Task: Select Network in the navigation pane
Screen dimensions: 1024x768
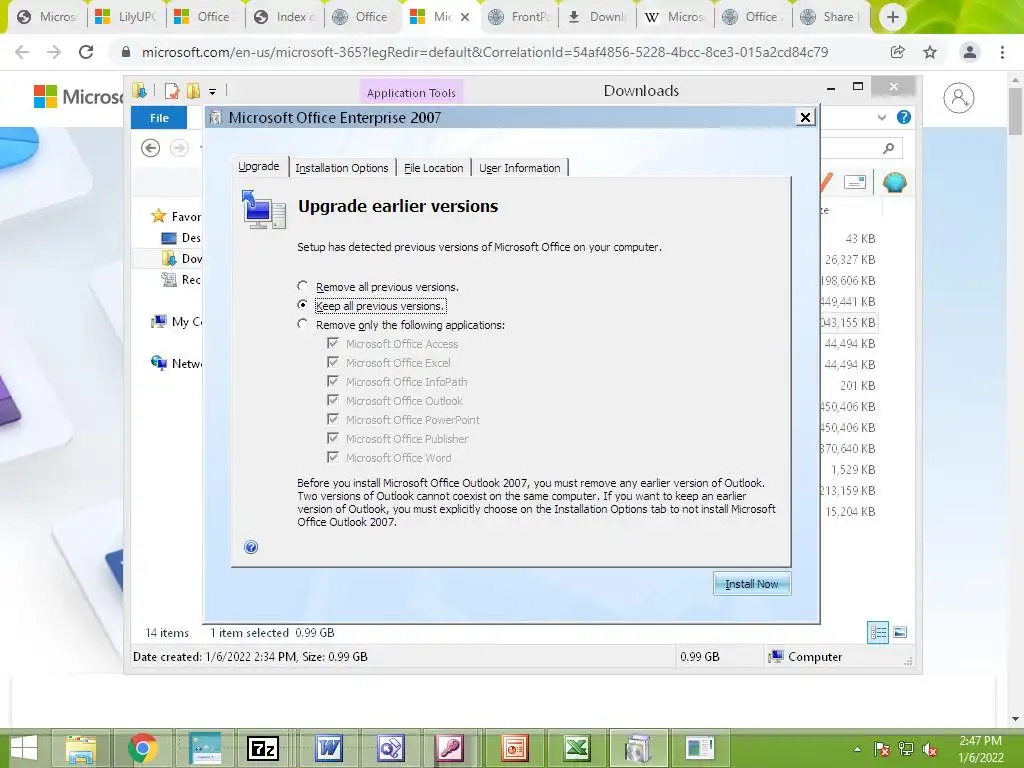Action: point(176,363)
